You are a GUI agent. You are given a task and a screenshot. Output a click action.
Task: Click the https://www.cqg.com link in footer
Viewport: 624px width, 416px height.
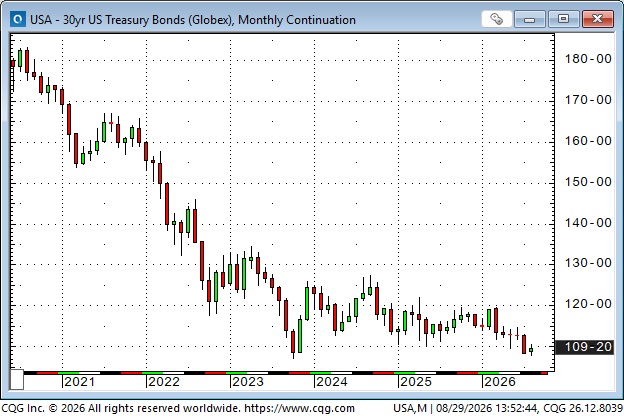(x=299, y=408)
